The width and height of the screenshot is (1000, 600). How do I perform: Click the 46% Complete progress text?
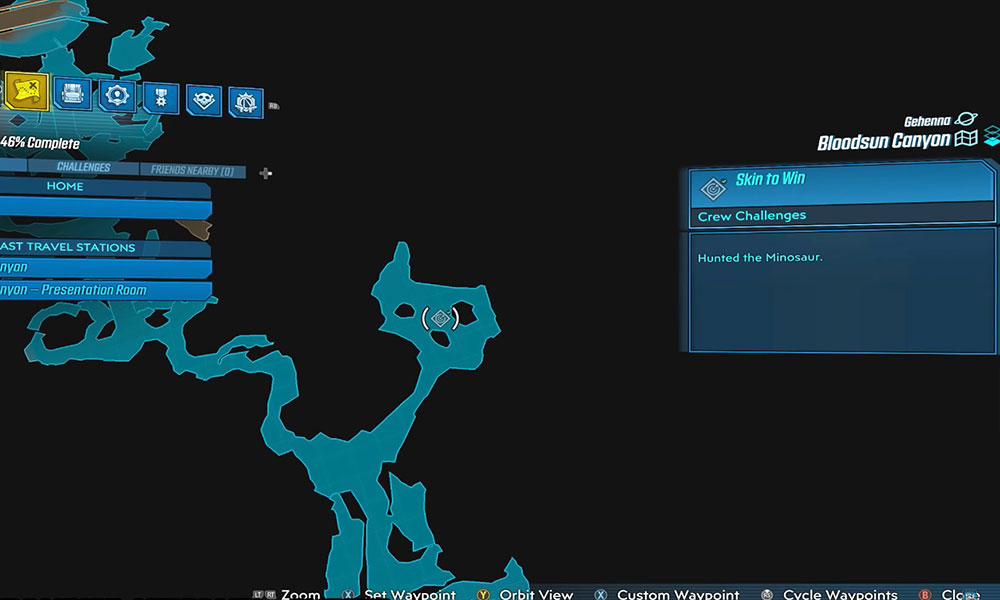pyautogui.click(x=40, y=143)
